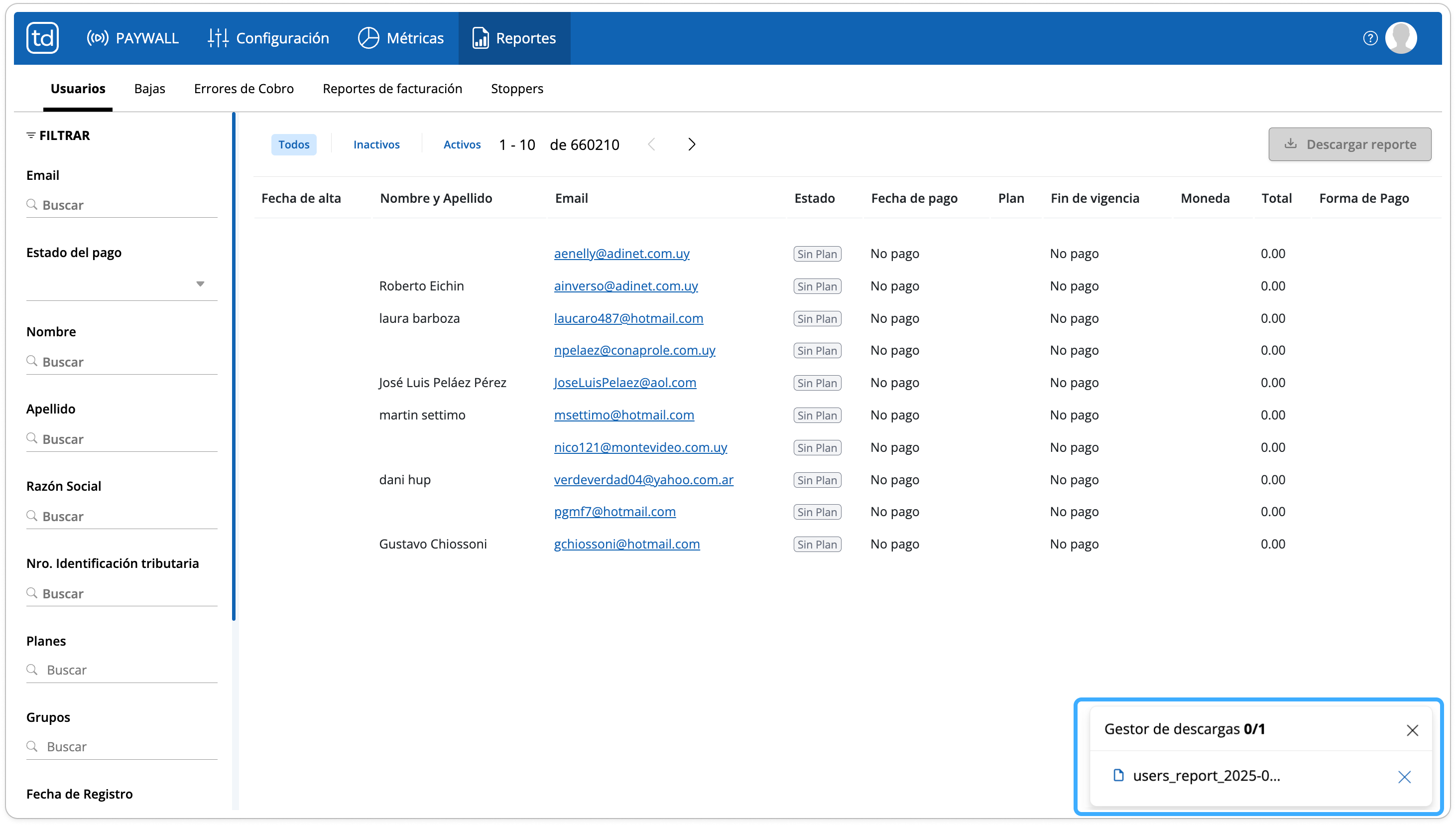Expand the Estado del pago dropdown
The height and width of the screenshot is (826, 1456).
point(122,283)
